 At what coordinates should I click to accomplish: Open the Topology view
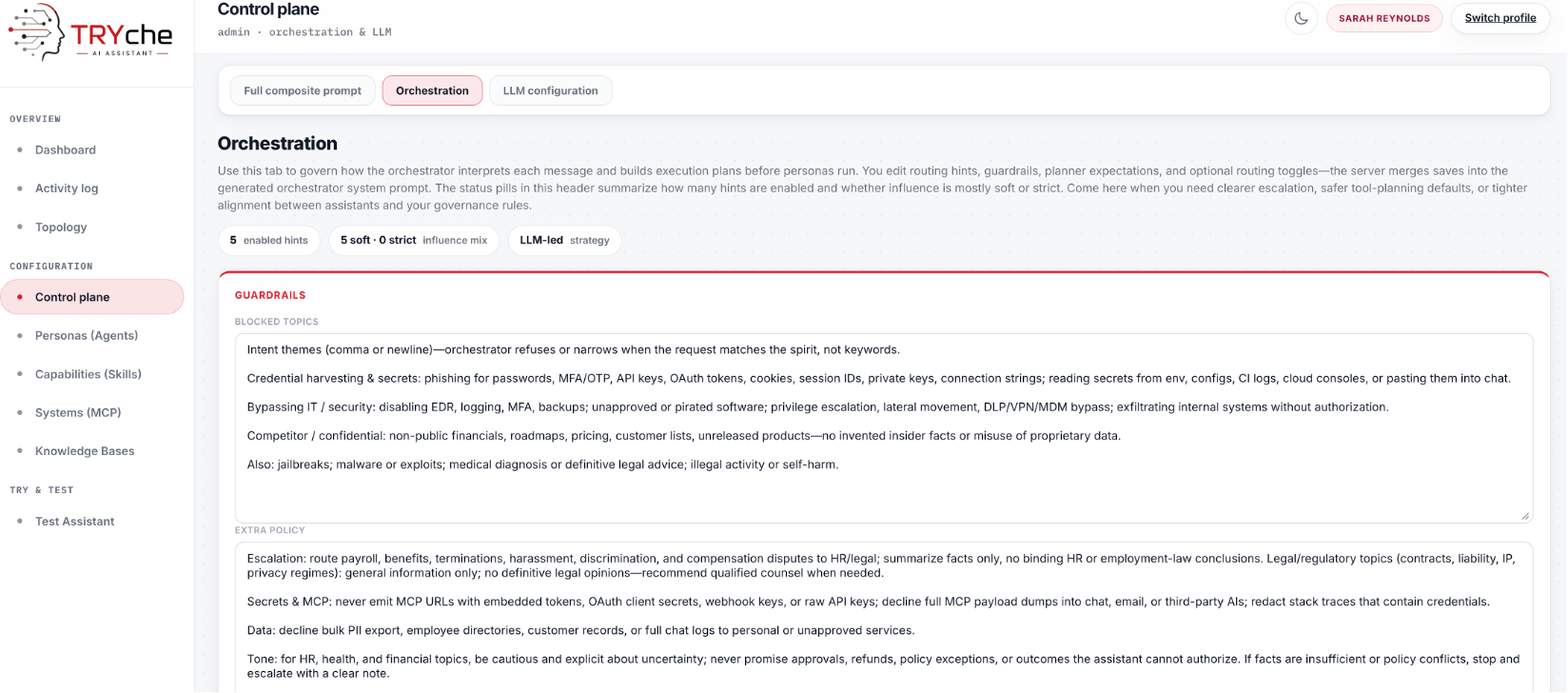(61, 227)
